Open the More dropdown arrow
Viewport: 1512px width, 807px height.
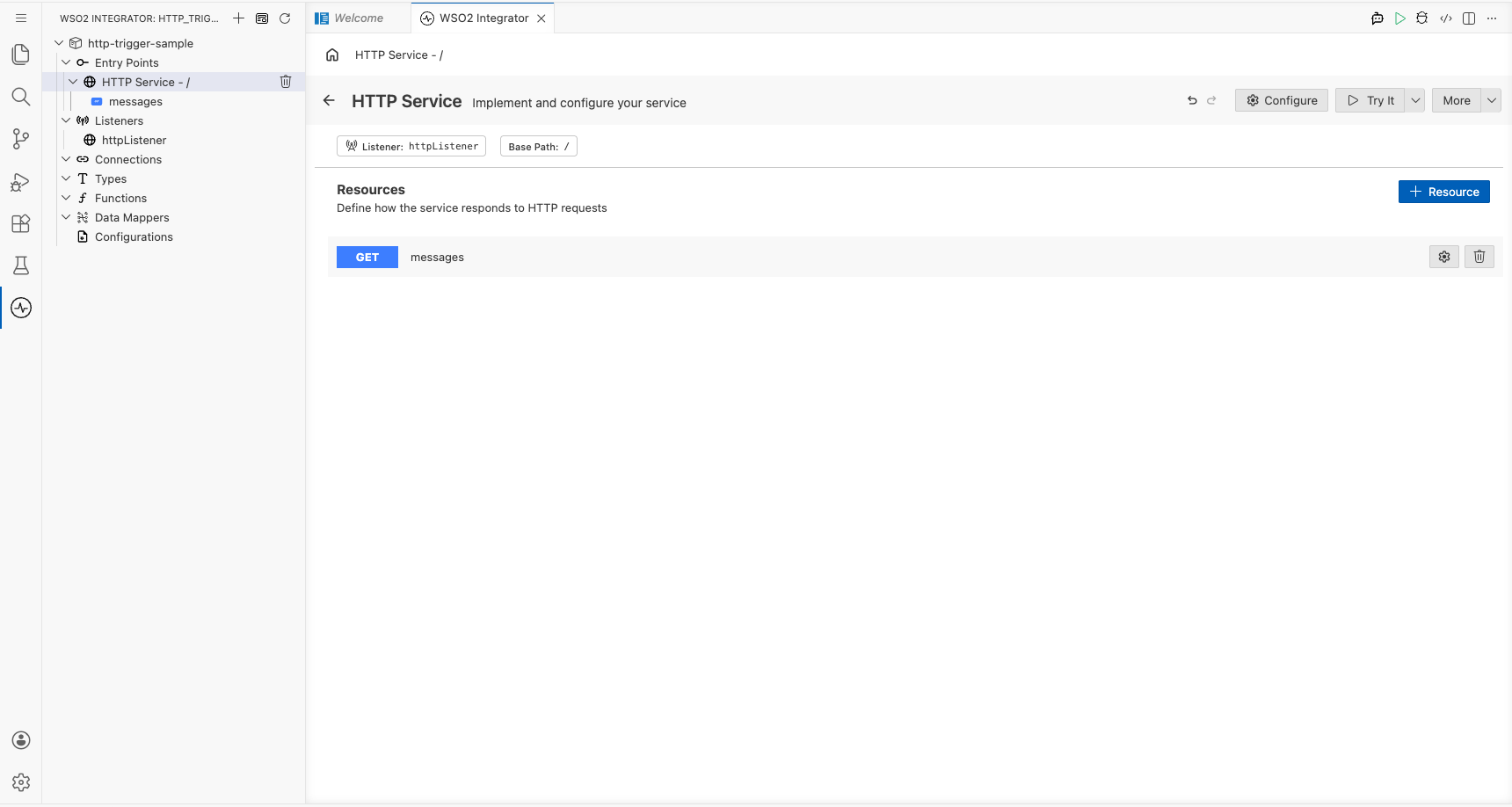point(1492,100)
